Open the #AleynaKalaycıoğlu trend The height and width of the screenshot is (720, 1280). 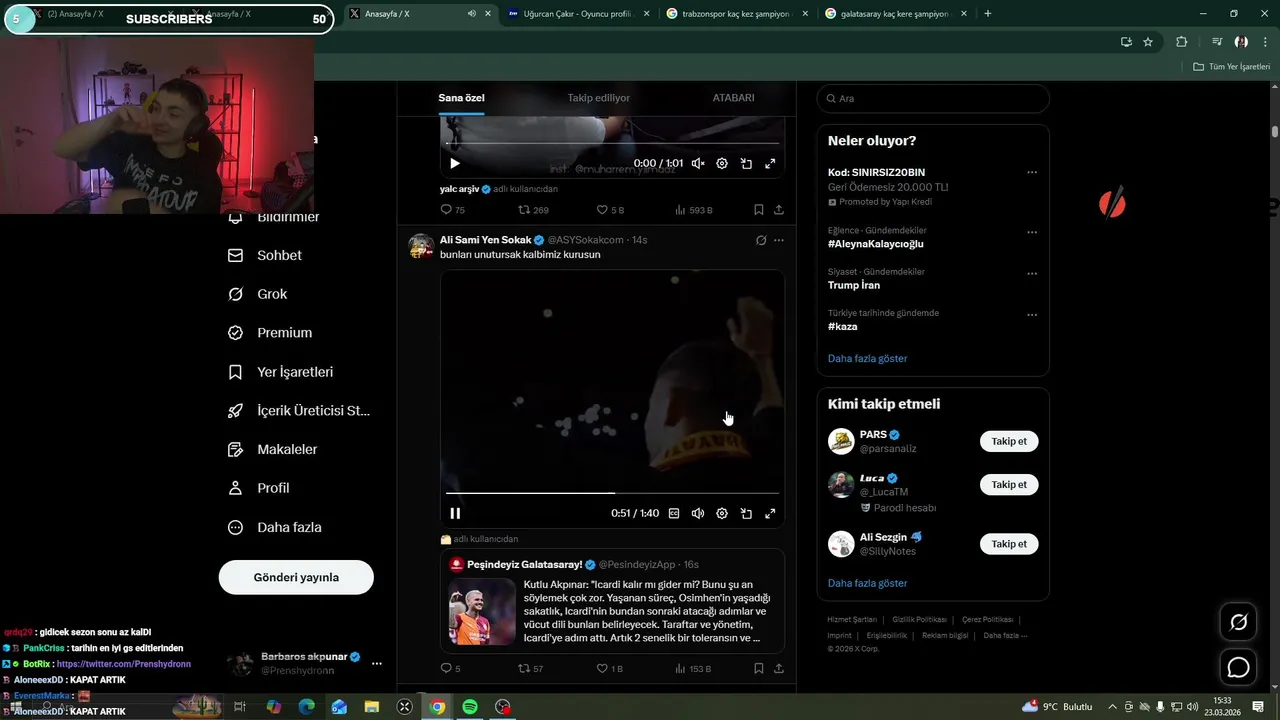[876, 244]
